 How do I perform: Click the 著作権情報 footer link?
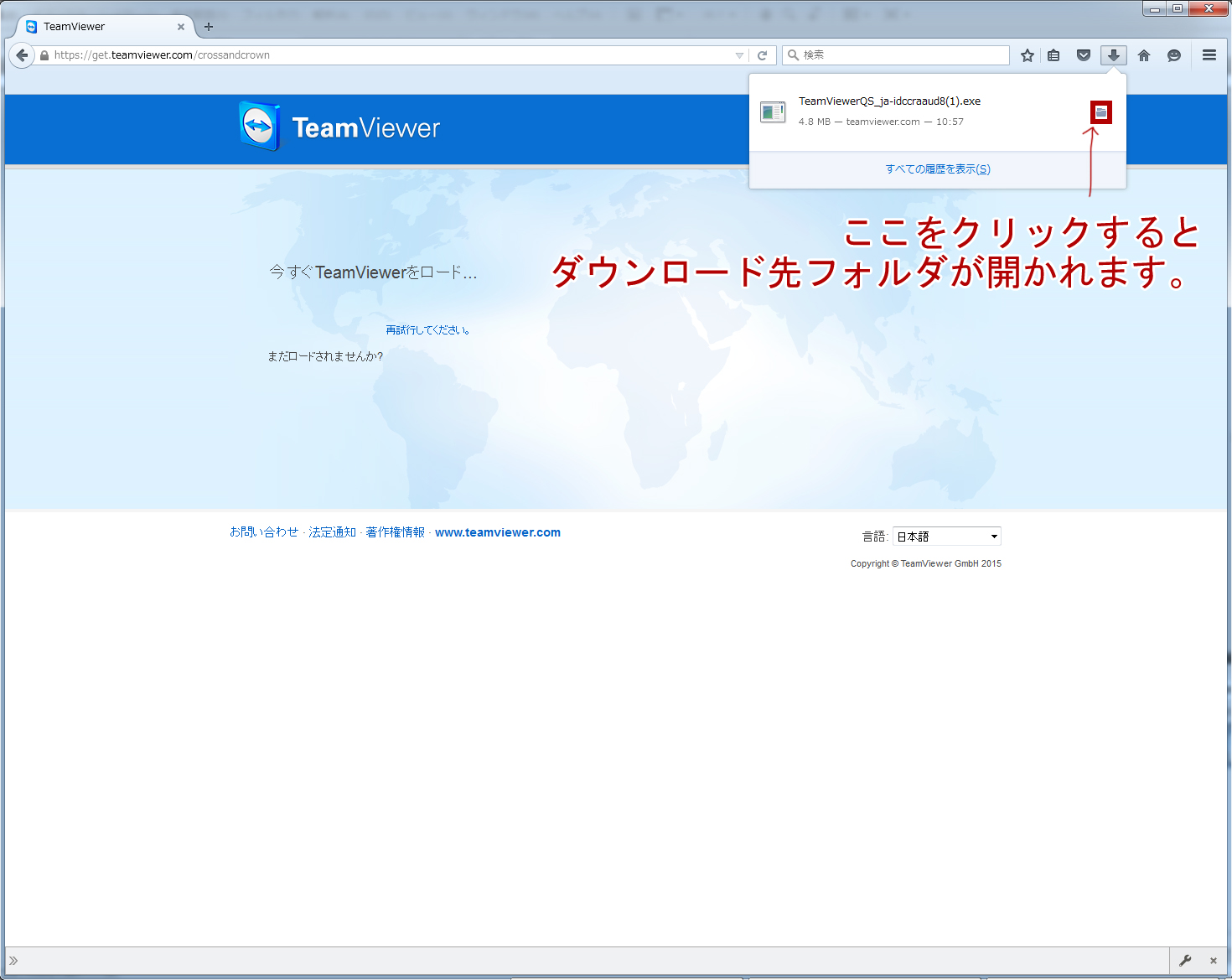pyautogui.click(x=396, y=532)
